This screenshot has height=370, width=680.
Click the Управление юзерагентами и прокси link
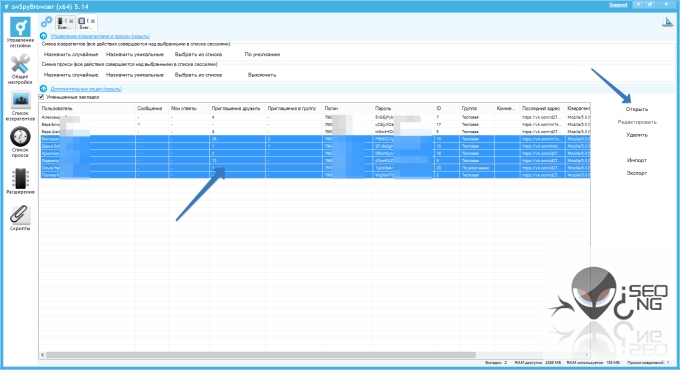[100, 36]
